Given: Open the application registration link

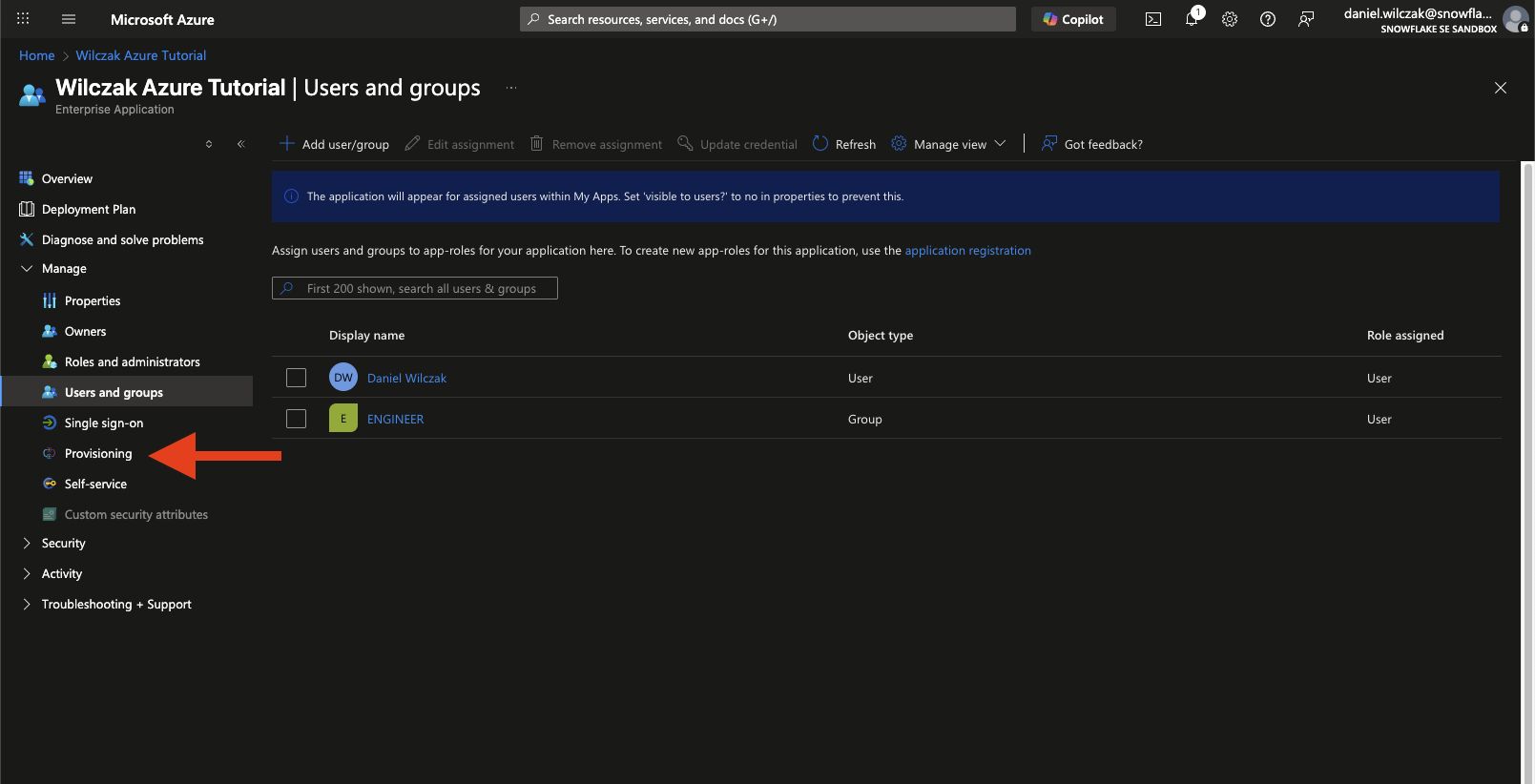Looking at the screenshot, I should 967,250.
